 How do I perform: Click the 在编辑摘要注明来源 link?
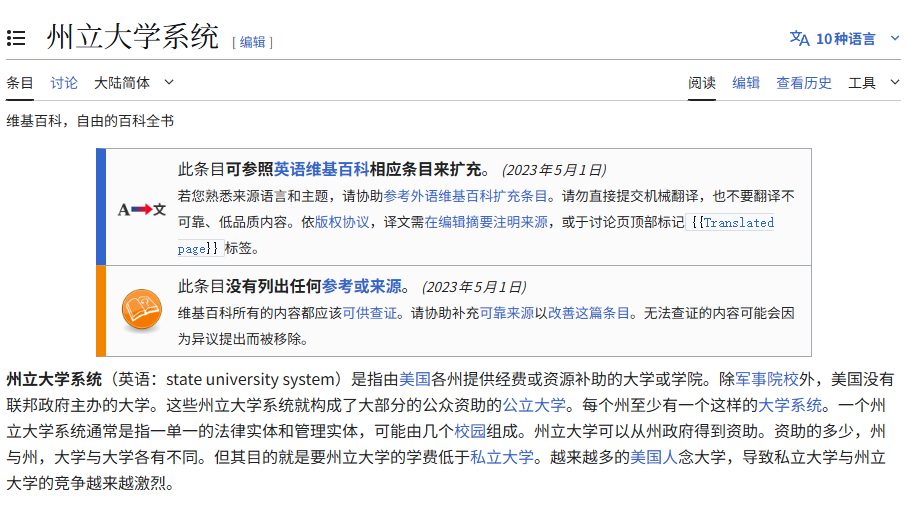[486, 222]
